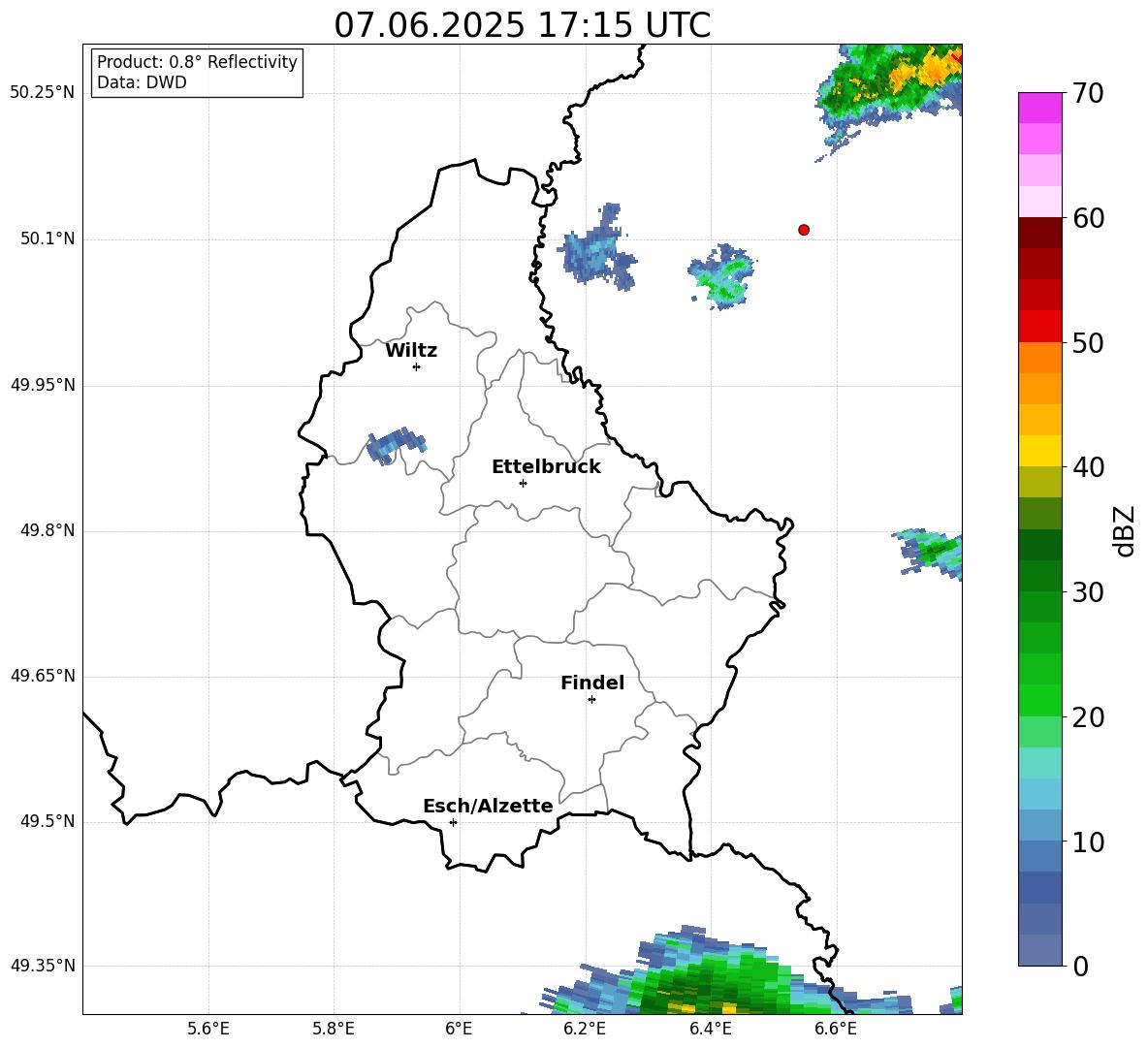The image size is (1148, 1048).
Task: Click the colorbar value 0
Action: [x=1081, y=966]
